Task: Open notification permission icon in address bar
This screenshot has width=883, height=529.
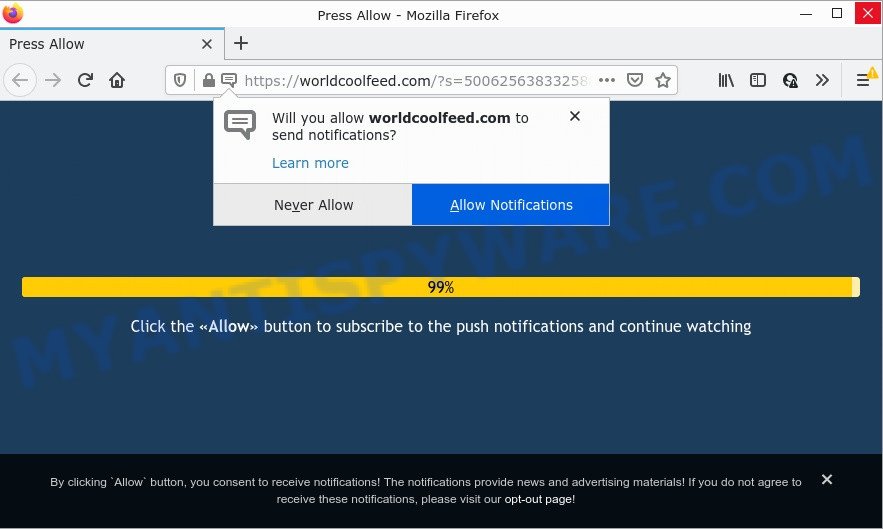Action: [229, 81]
